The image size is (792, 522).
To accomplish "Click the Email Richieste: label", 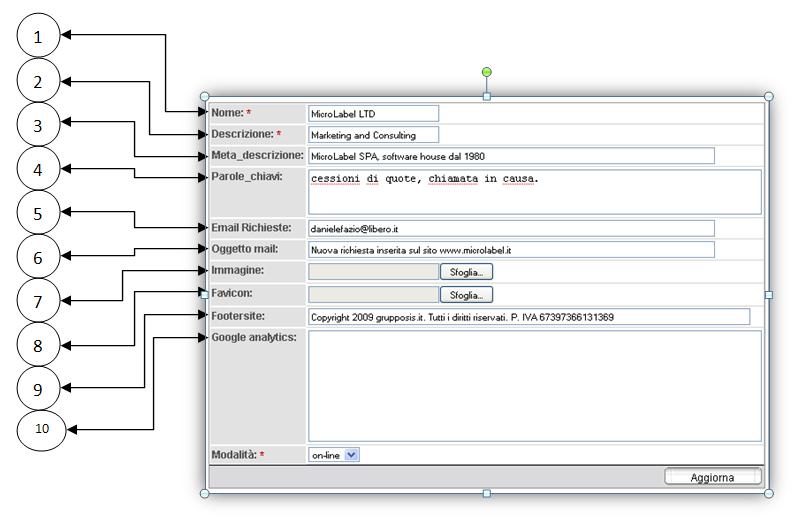I will tap(251, 227).
